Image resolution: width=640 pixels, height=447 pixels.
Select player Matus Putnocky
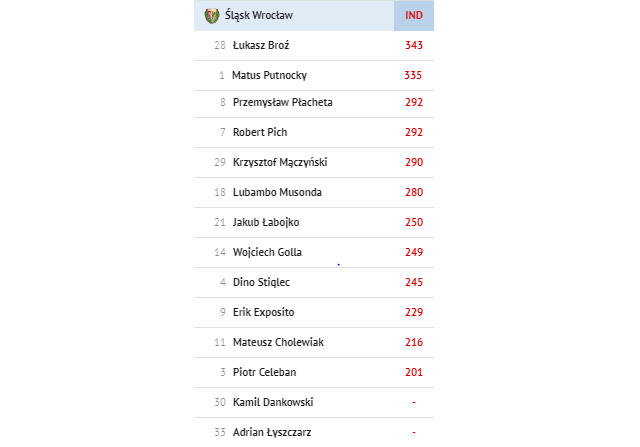(269, 76)
